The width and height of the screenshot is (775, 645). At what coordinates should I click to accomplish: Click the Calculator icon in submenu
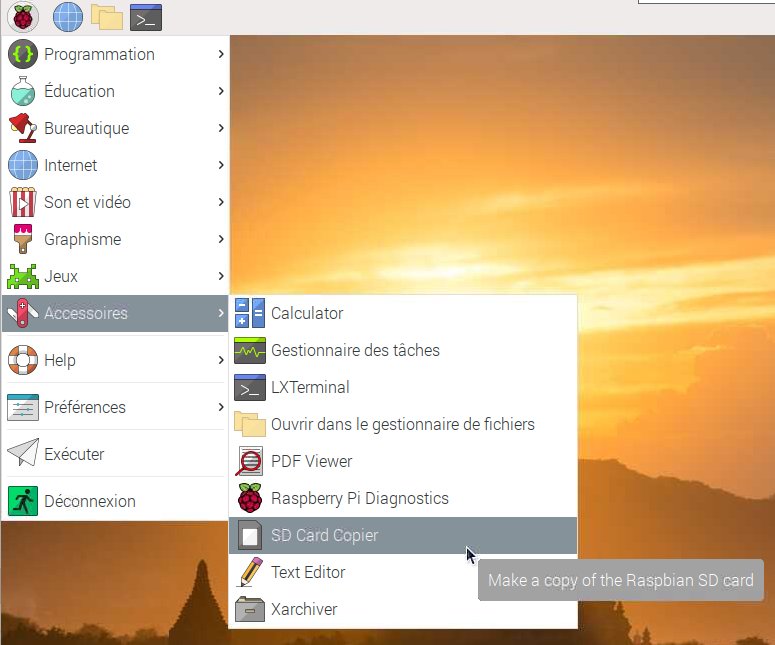pos(250,313)
